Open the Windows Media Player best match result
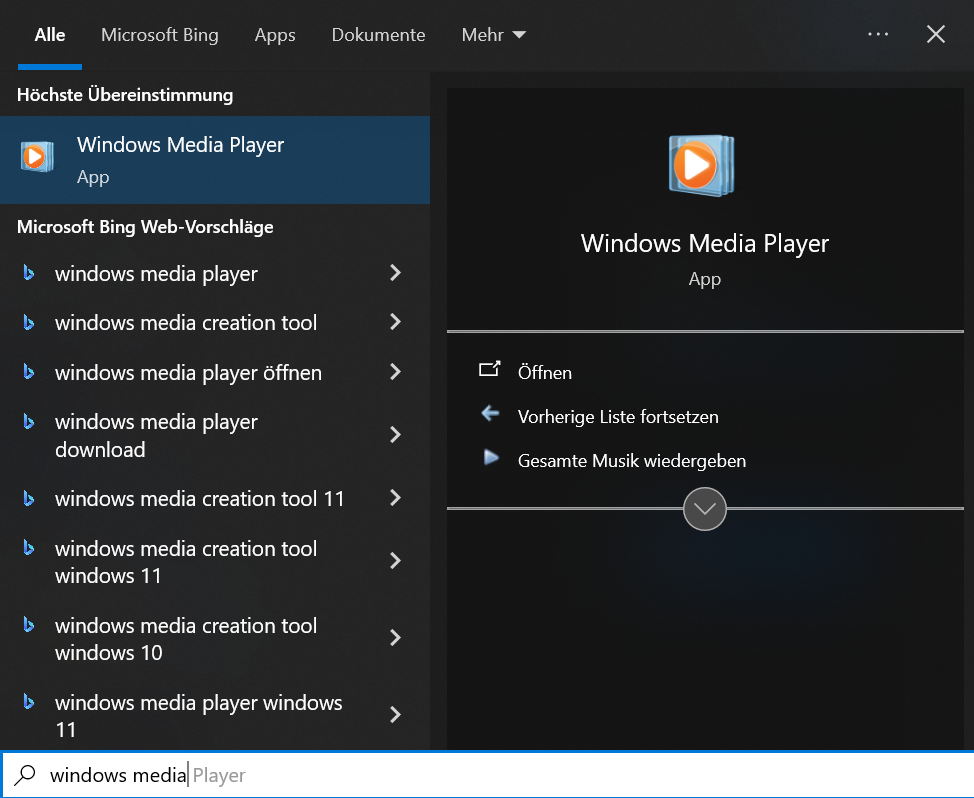Viewport: 974px width, 798px height. (215, 160)
